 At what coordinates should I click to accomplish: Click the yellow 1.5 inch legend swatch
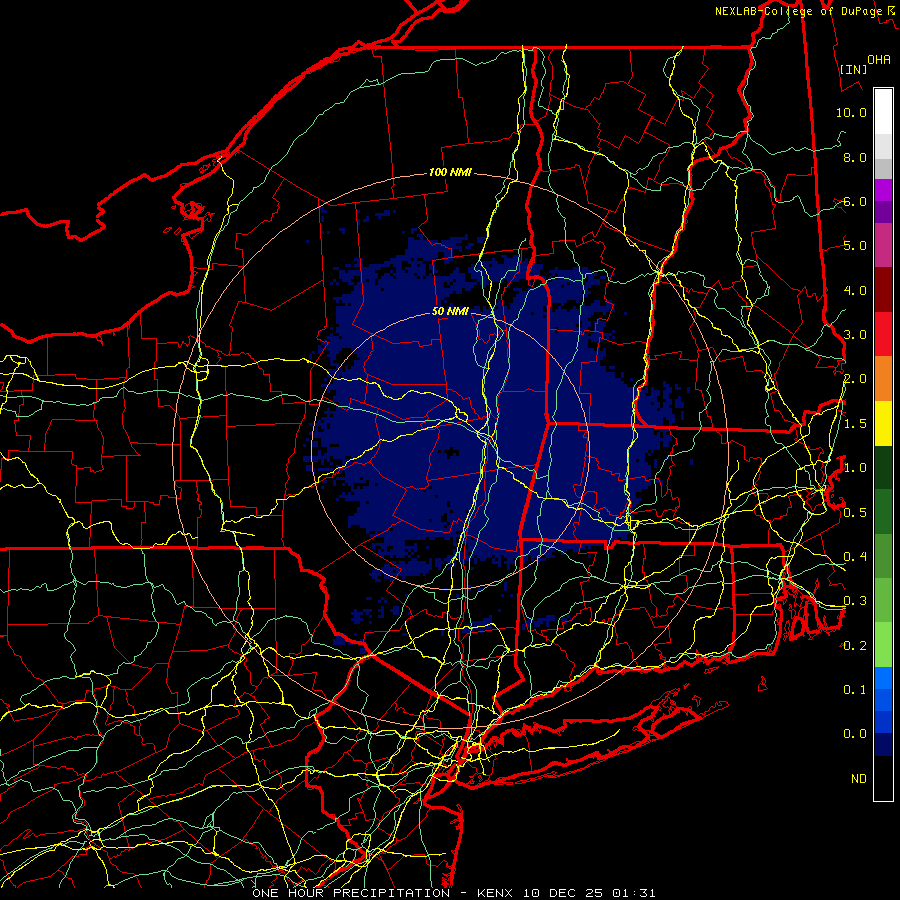pos(883,424)
